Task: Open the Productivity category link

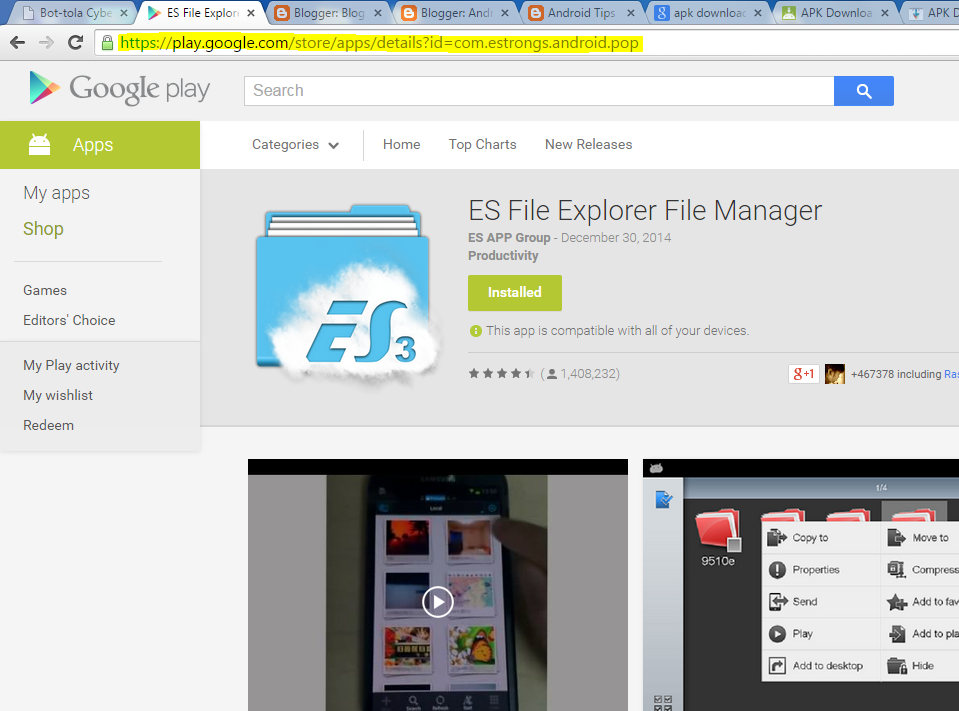Action: (503, 256)
